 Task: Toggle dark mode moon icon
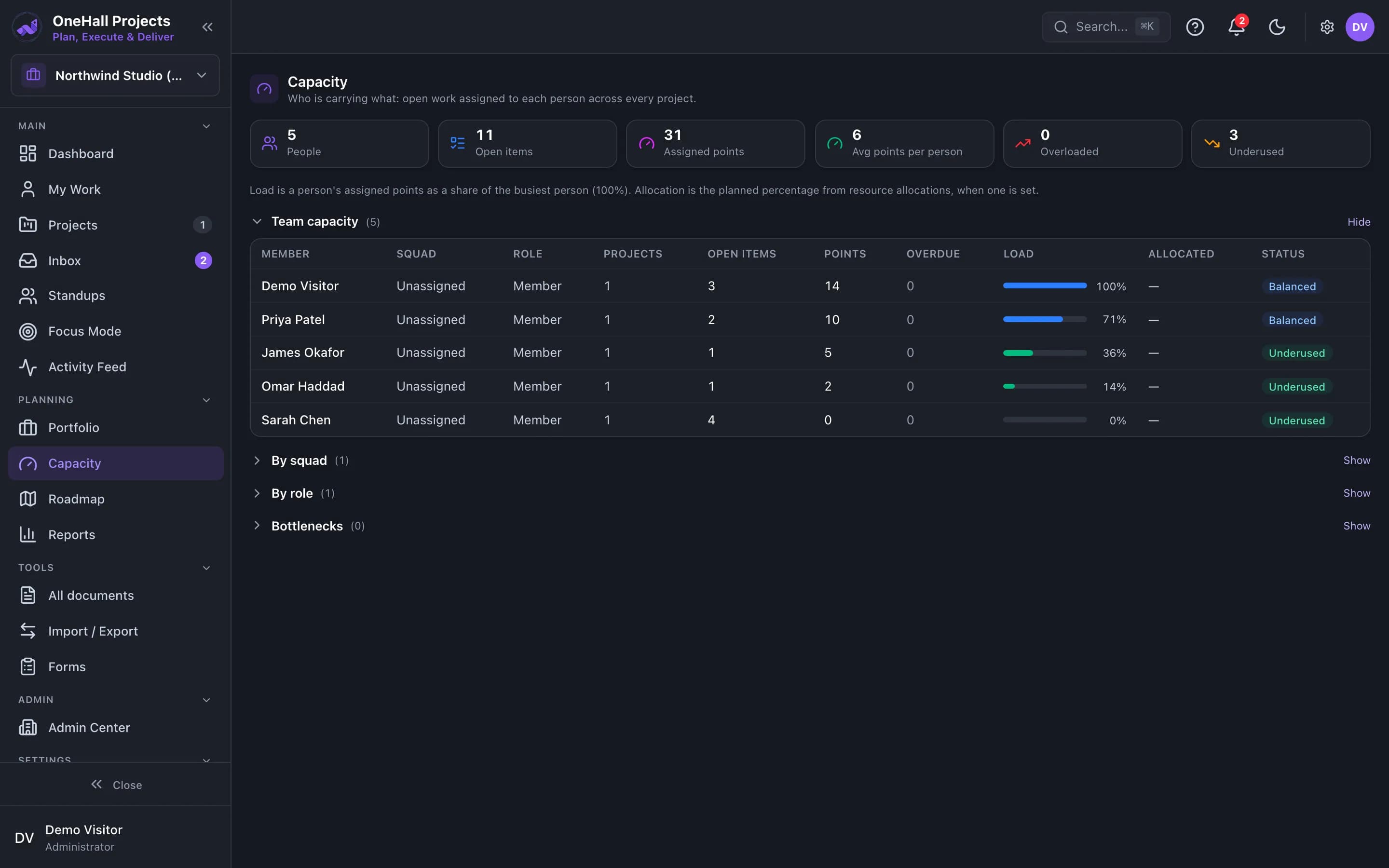[1277, 27]
